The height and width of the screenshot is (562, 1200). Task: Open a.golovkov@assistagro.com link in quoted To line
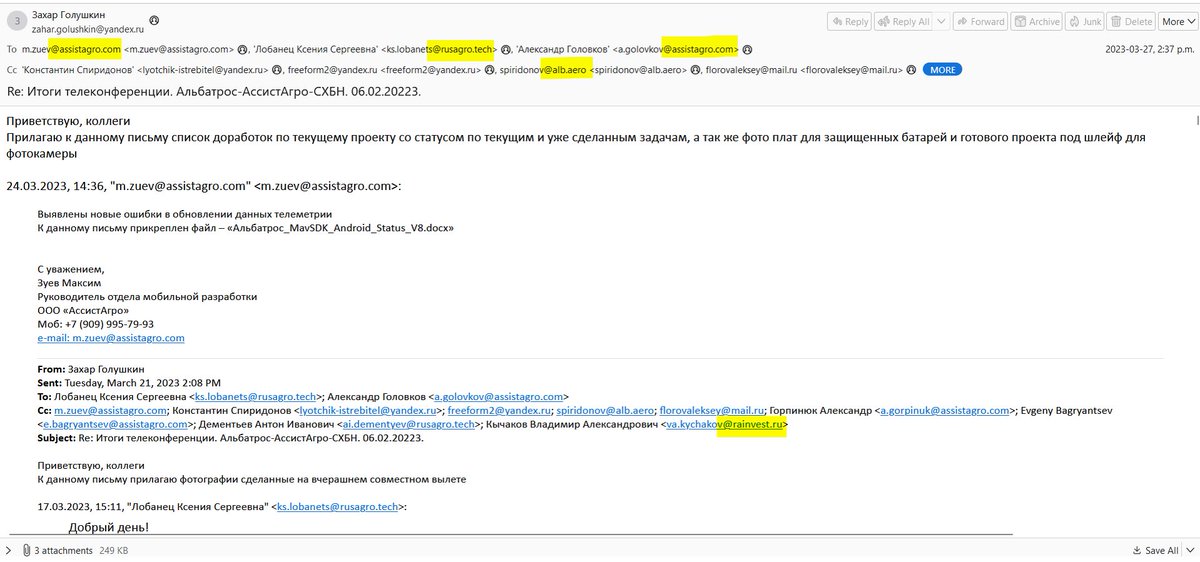click(501, 397)
